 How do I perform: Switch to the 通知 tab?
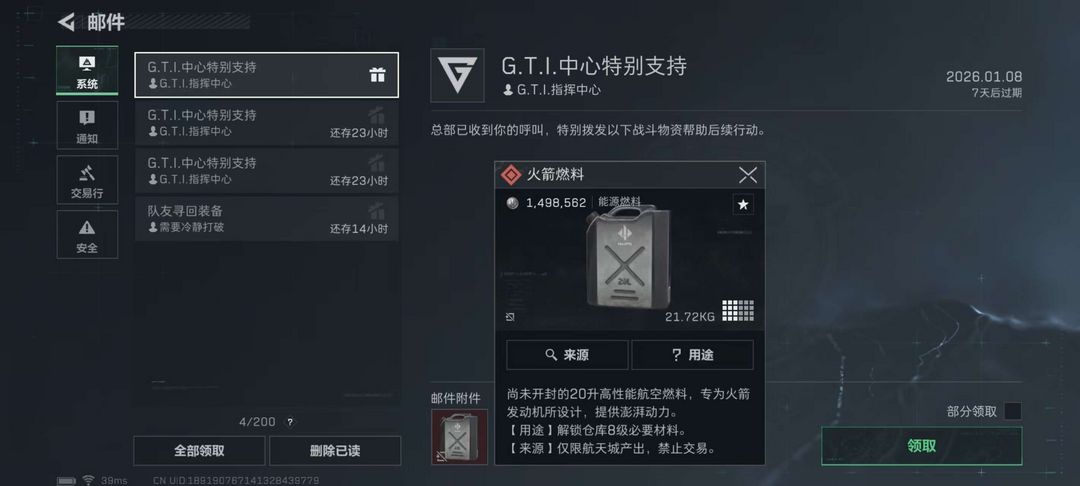coord(87,125)
